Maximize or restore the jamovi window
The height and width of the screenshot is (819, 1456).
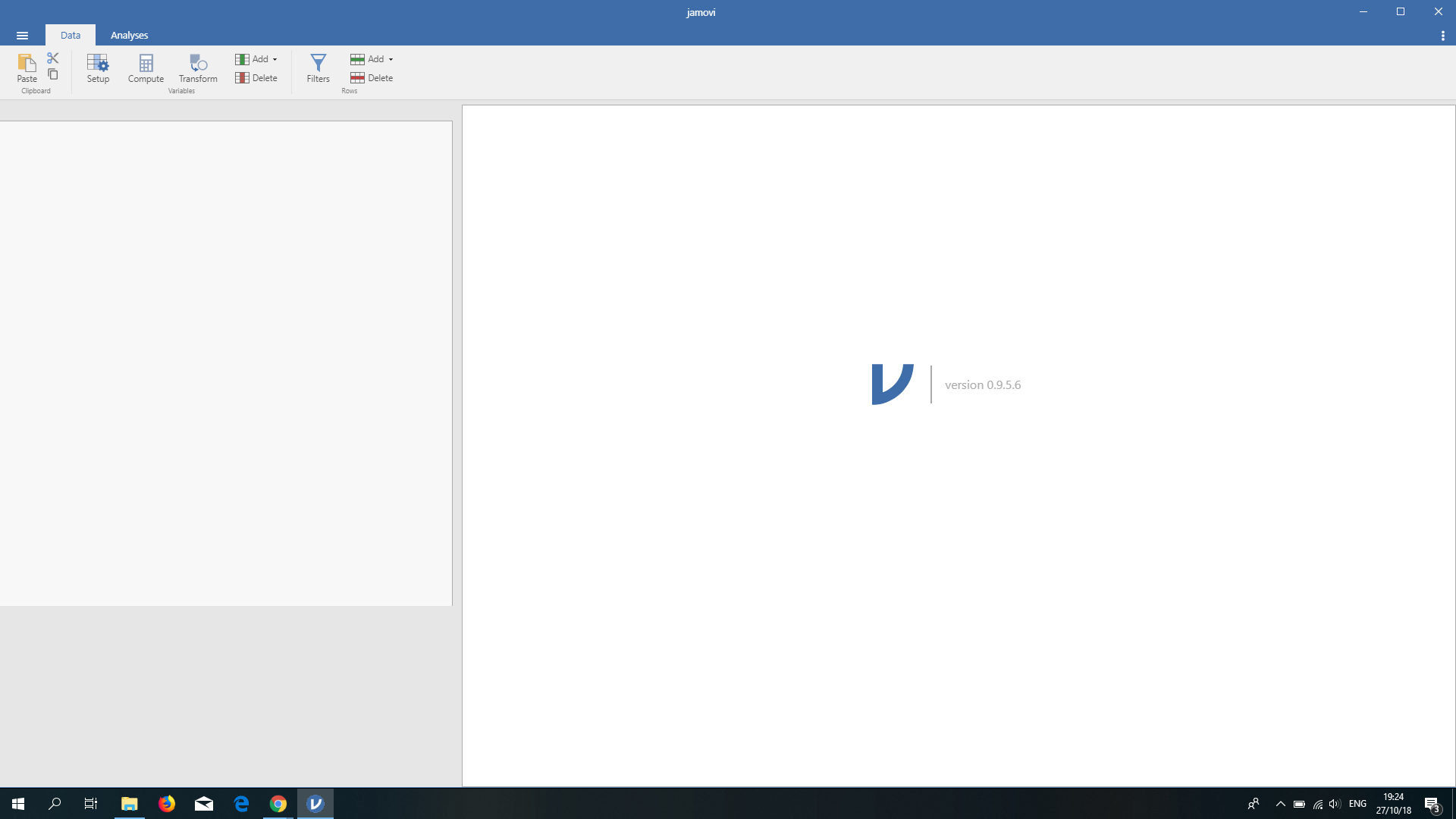pyautogui.click(x=1401, y=11)
